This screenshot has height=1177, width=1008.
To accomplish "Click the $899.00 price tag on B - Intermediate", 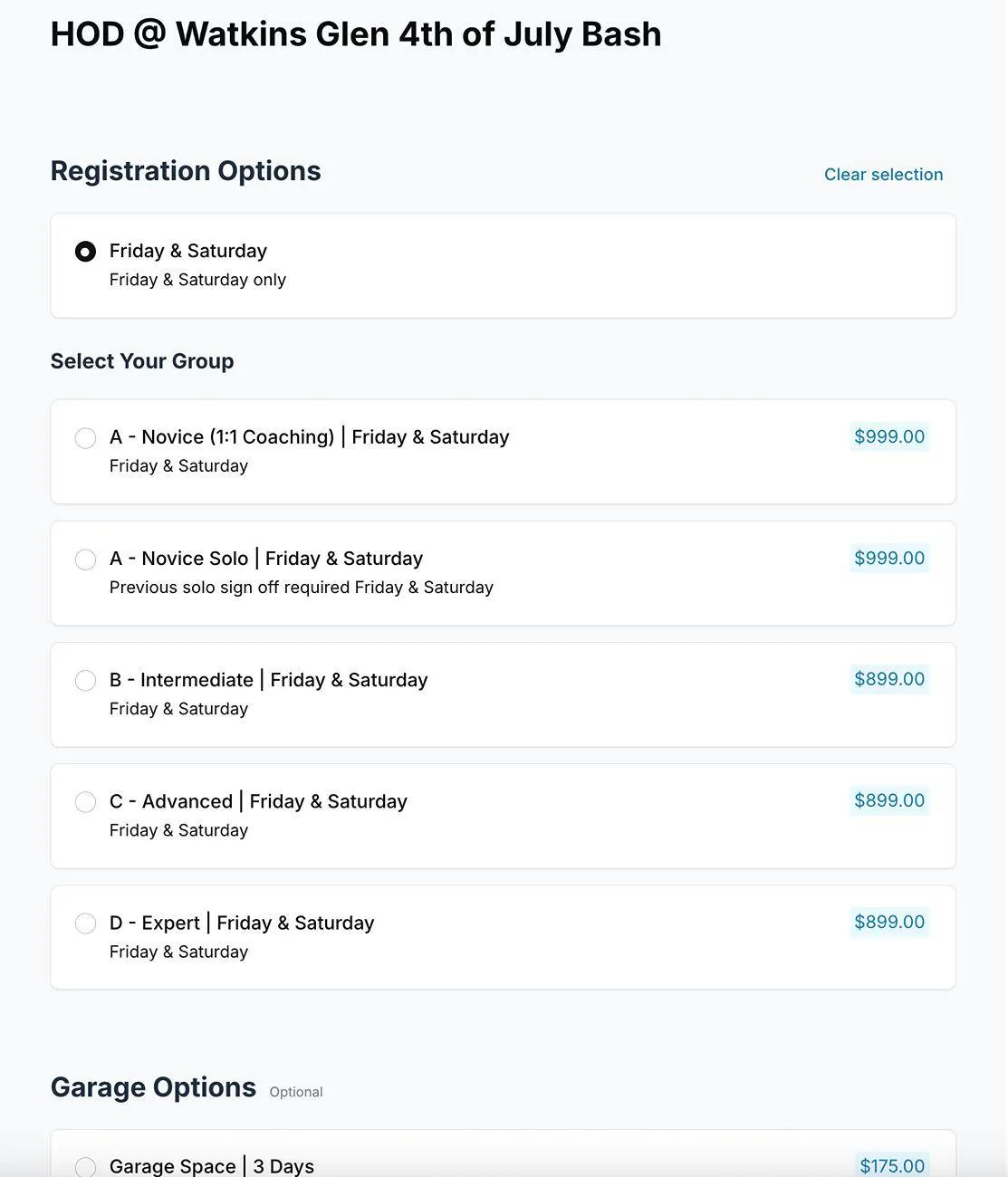I will pos(889,679).
